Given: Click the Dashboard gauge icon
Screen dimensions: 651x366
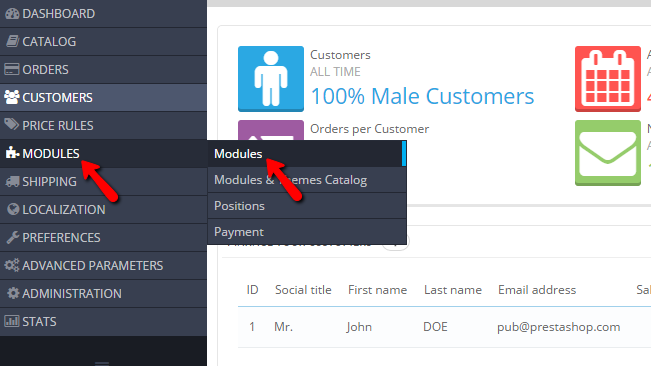Looking at the screenshot, I should 12,14.
